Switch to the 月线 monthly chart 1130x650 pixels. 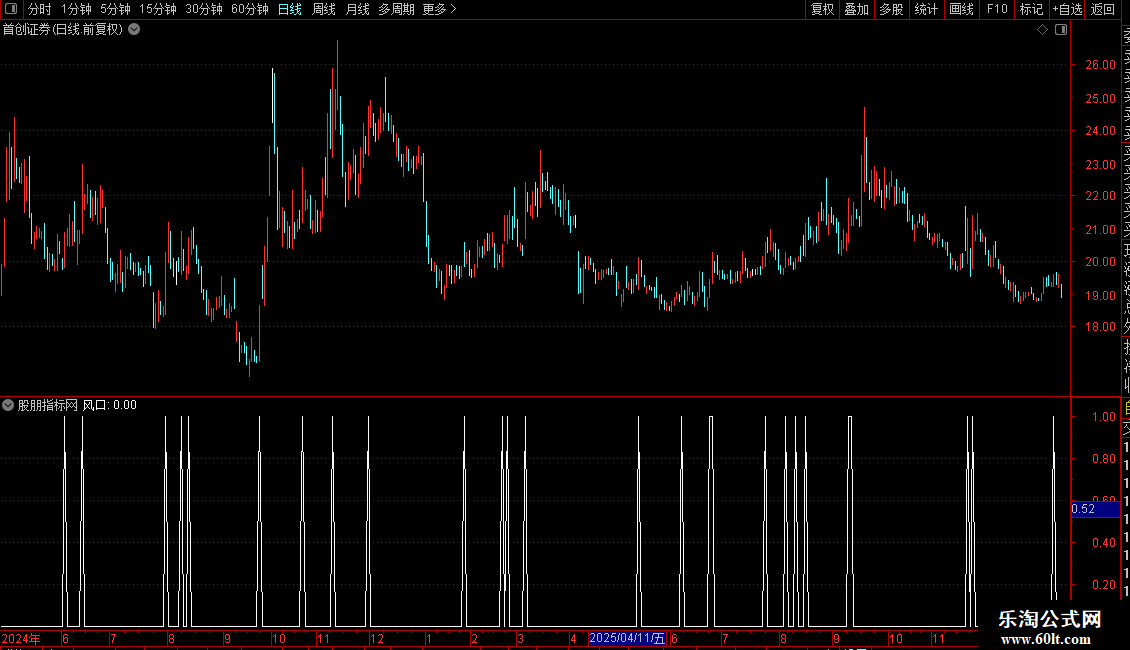click(357, 9)
